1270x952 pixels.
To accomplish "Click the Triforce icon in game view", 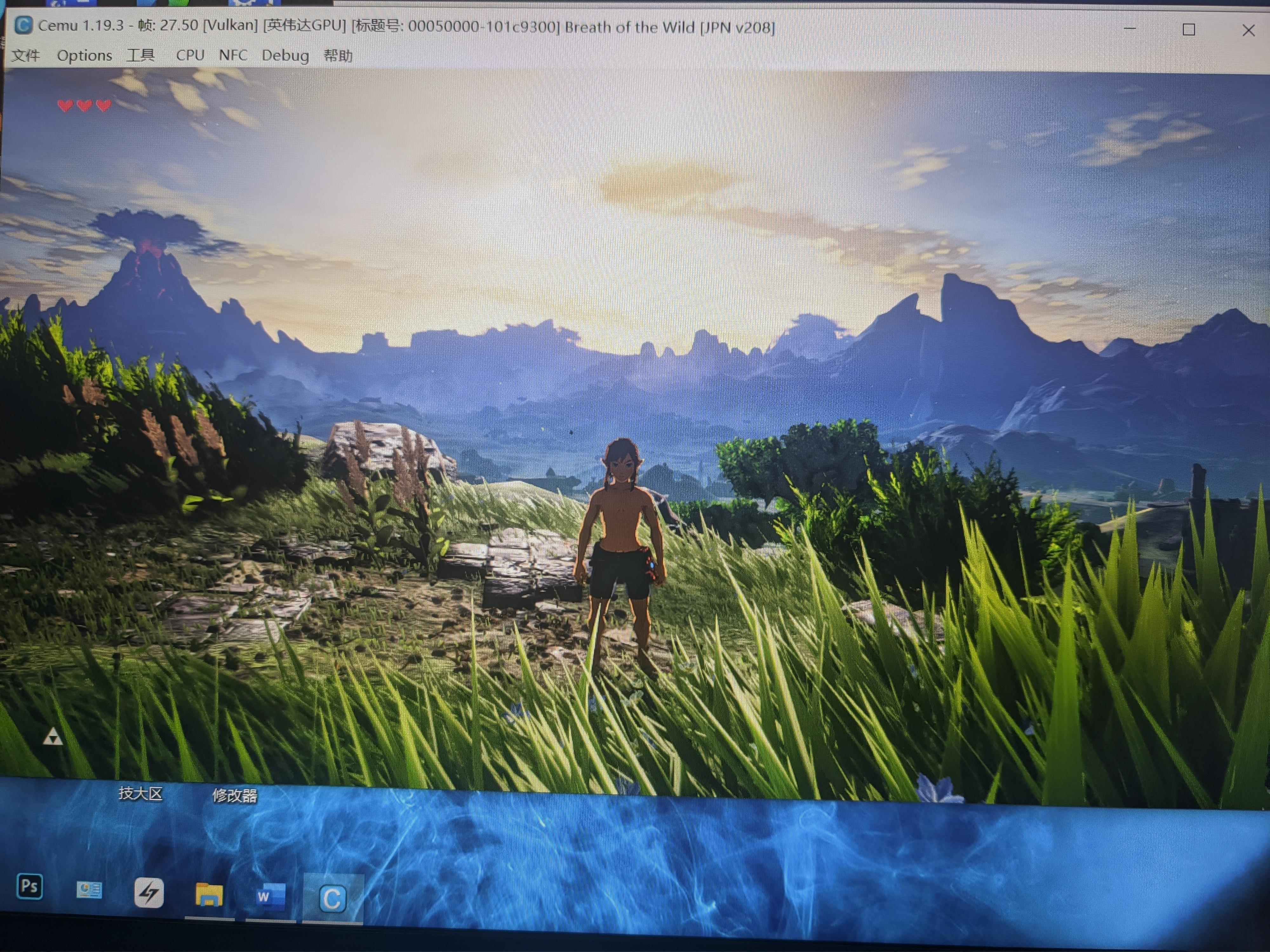I will point(53,737).
